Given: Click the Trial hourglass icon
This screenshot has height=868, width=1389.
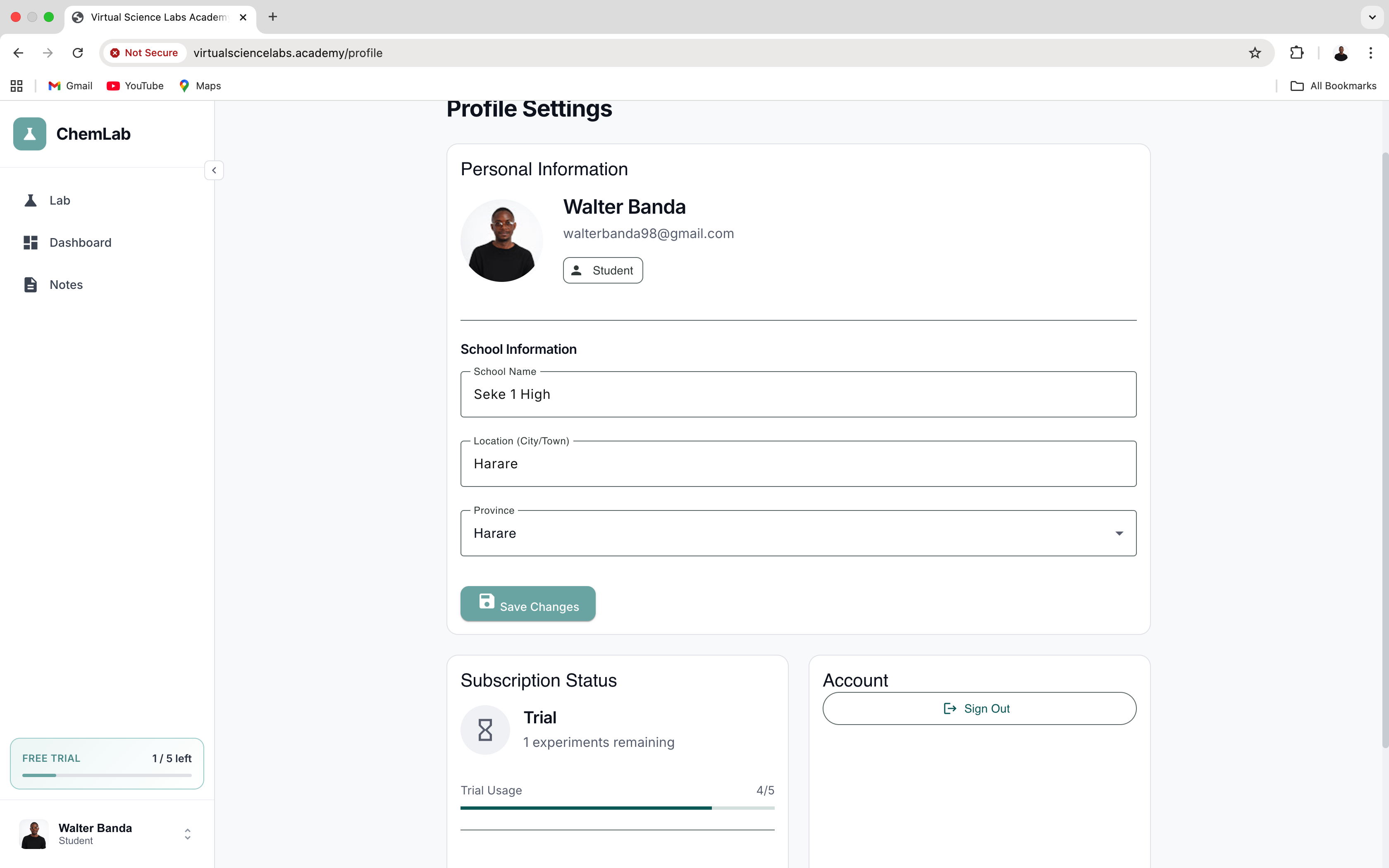Looking at the screenshot, I should pos(485,730).
